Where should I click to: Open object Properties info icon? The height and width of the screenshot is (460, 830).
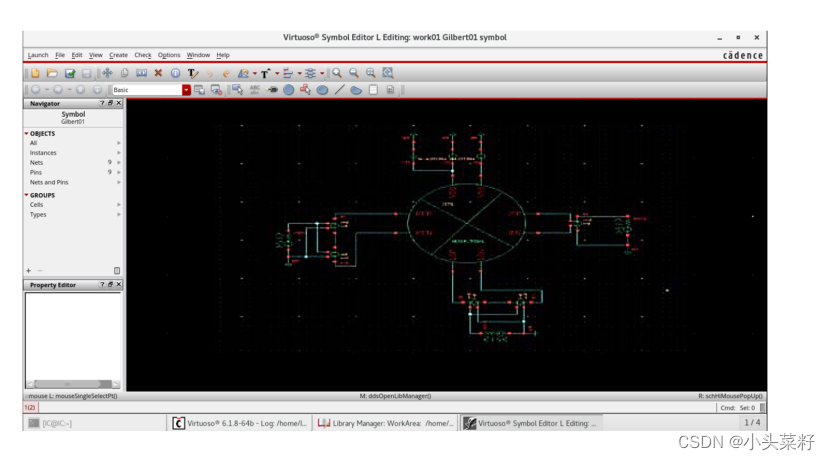(175, 73)
